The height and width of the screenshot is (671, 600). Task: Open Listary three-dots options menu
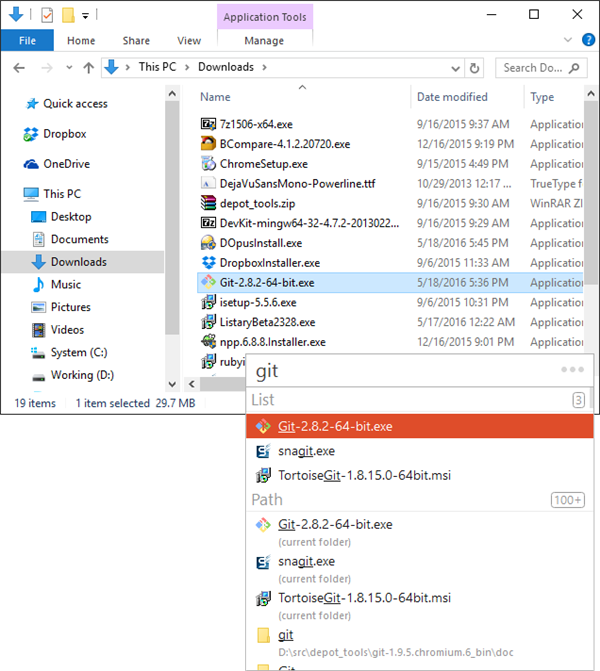571,370
